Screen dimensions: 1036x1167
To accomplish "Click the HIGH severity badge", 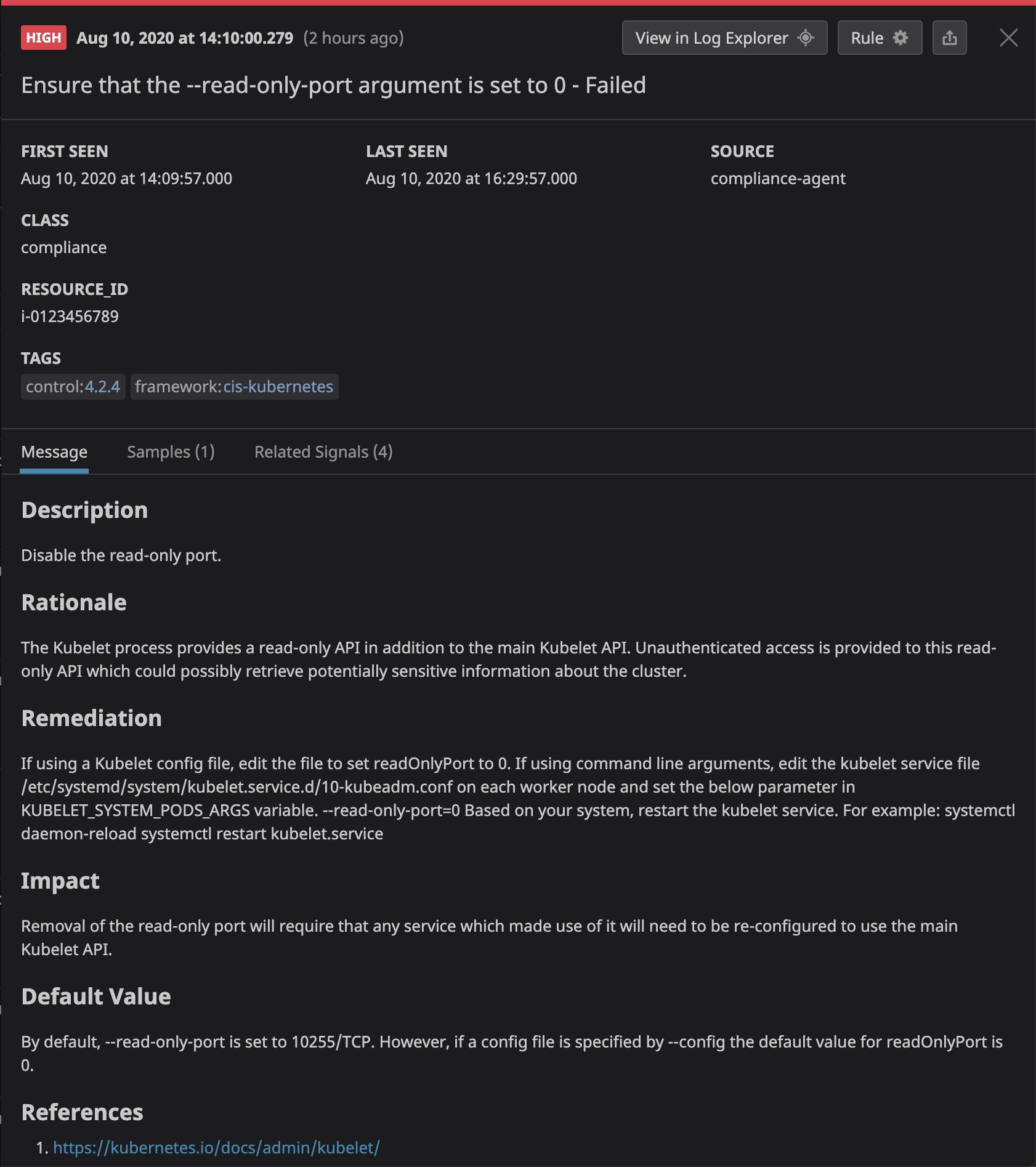I will point(42,38).
